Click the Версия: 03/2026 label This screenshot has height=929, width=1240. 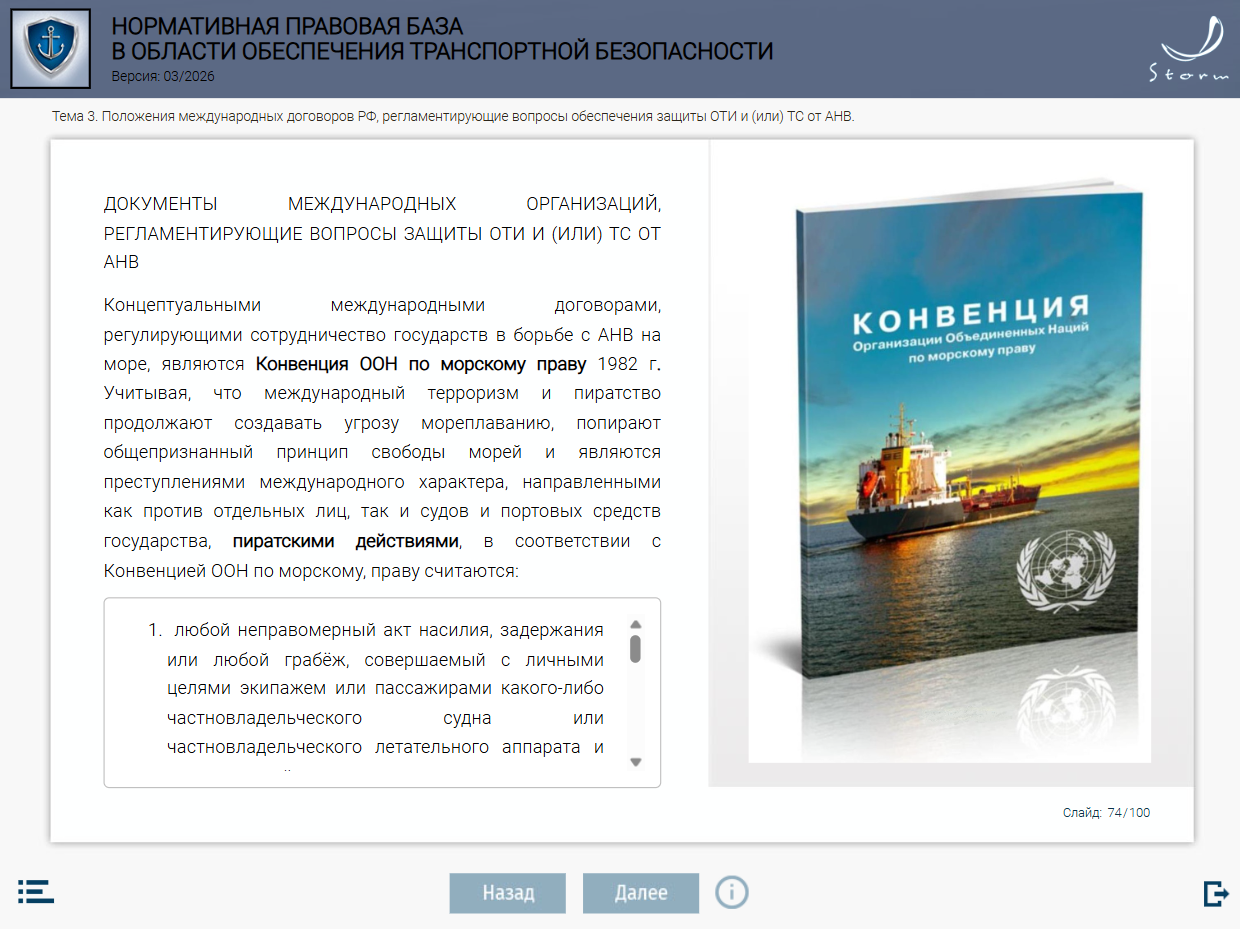162,76
